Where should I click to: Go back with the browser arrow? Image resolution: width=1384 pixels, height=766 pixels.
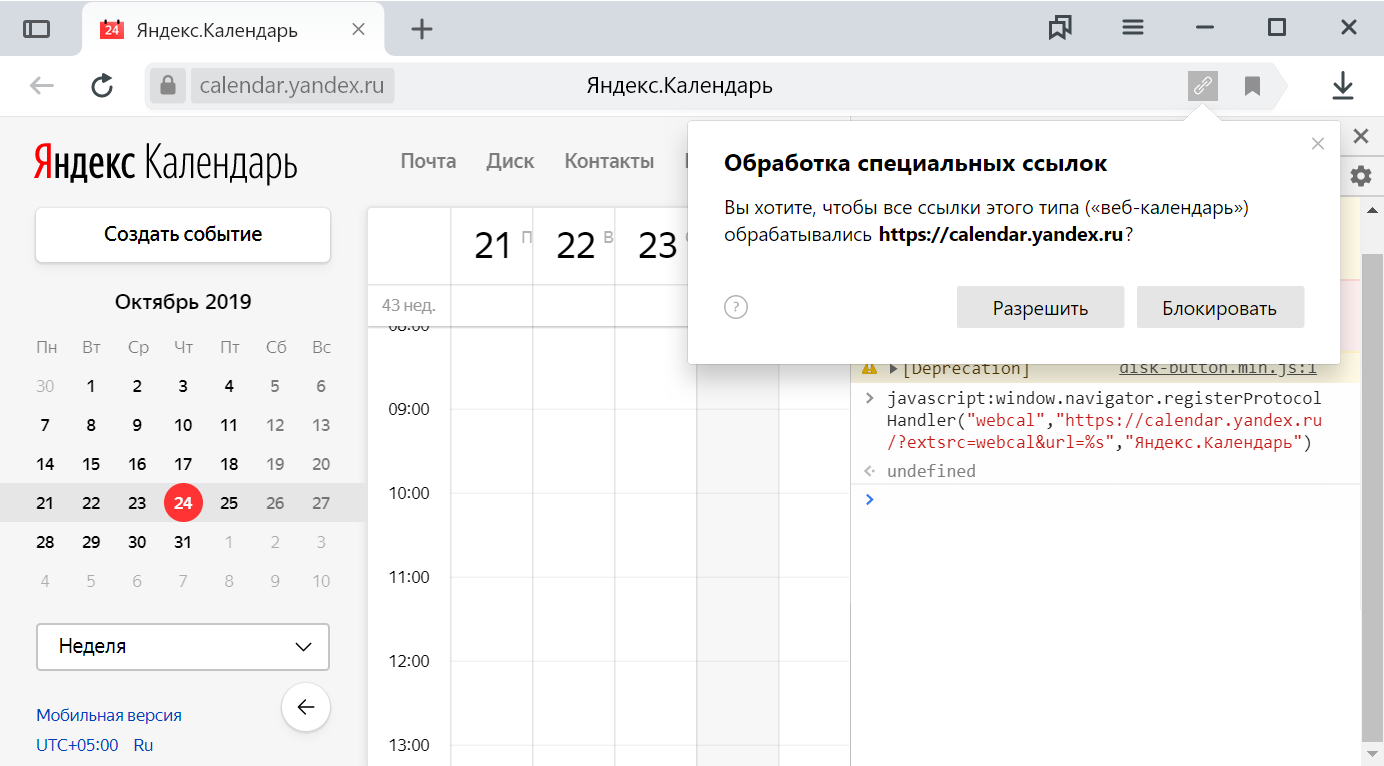(x=42, y=86)
